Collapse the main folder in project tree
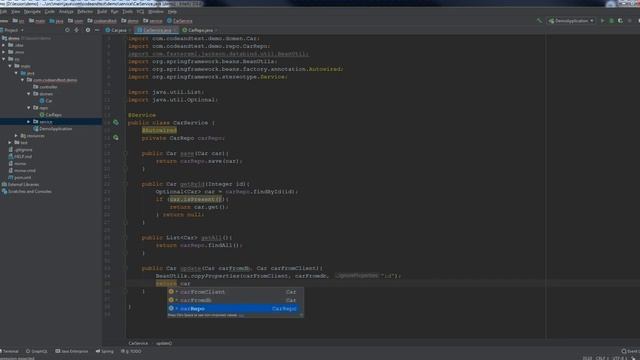The width and height of the screenshot is (640, 360). (10, 66)
